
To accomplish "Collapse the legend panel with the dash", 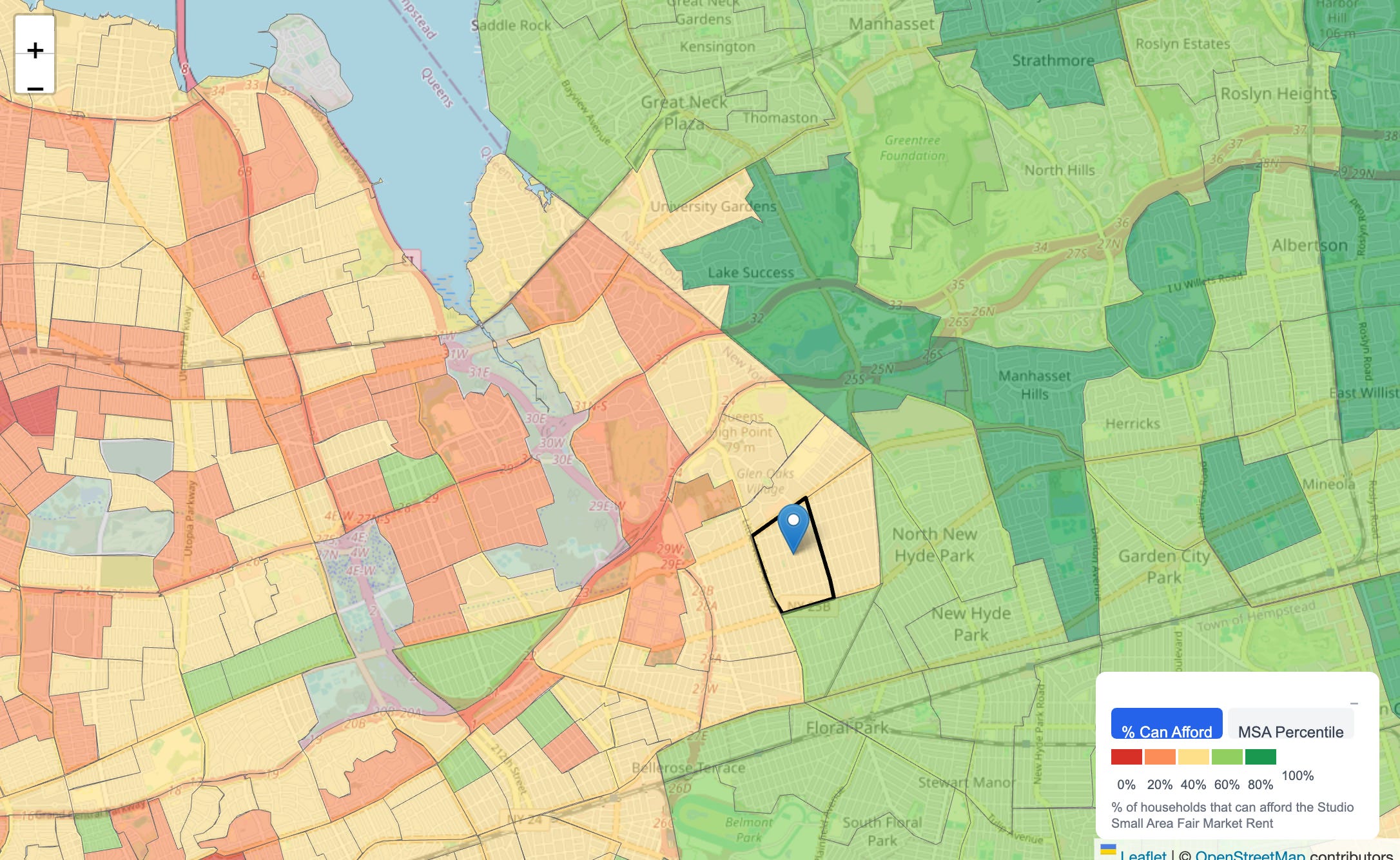I will pos(1354,703).
